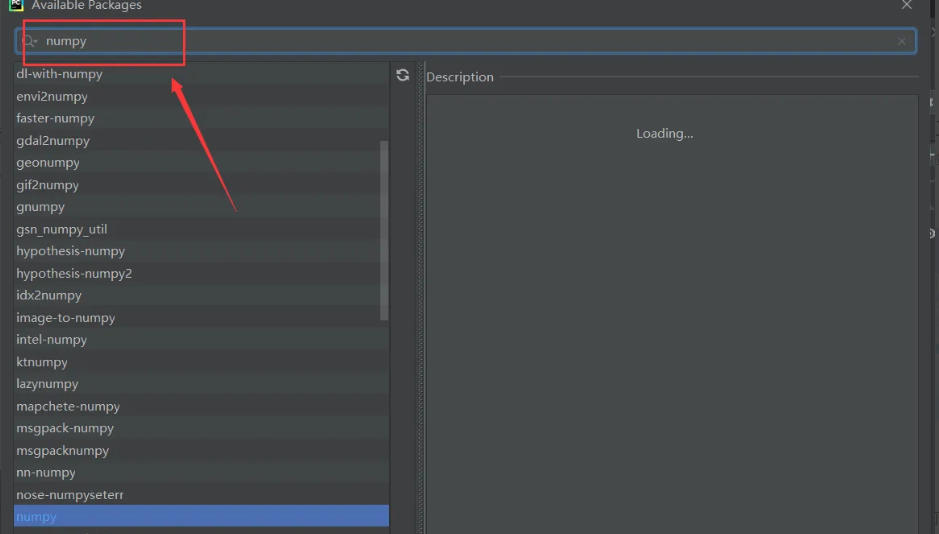Select the hypothesis-numpy2 package

[201, 274]
